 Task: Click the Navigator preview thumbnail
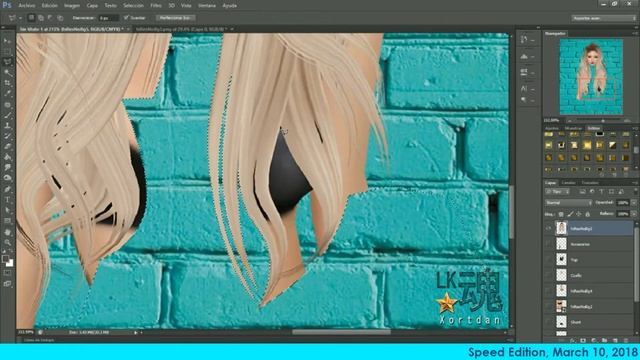tap(591, 77)
